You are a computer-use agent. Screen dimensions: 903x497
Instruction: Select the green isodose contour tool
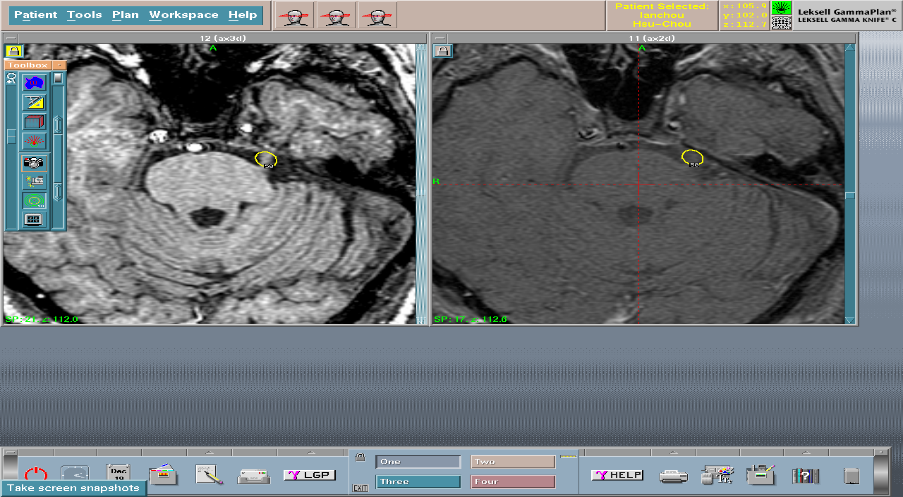[x=34, y=200]
